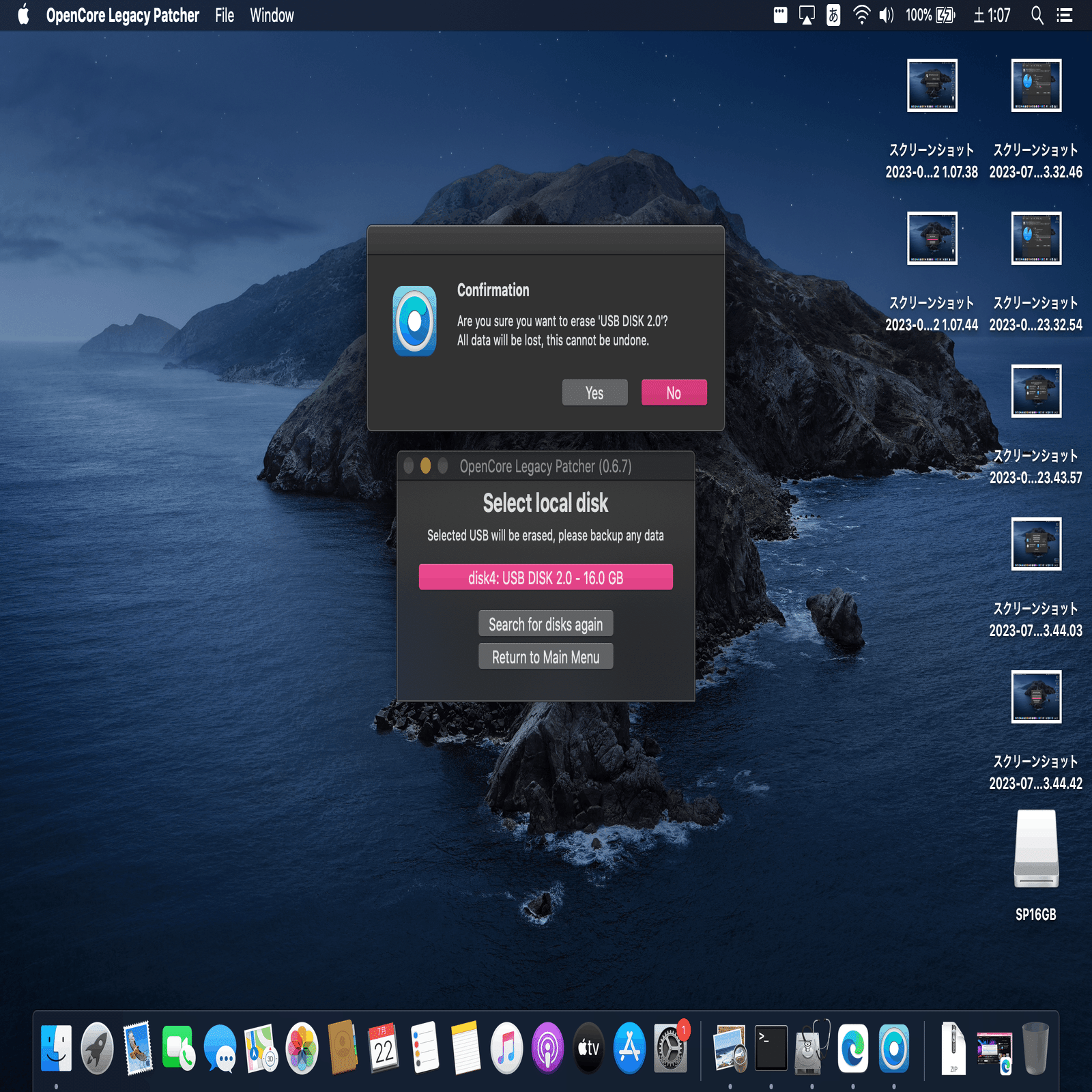The height and width of the screenshot is (1092, 1092).
Task: Click the "Confirmation" heading text
Action: [493, 290]
